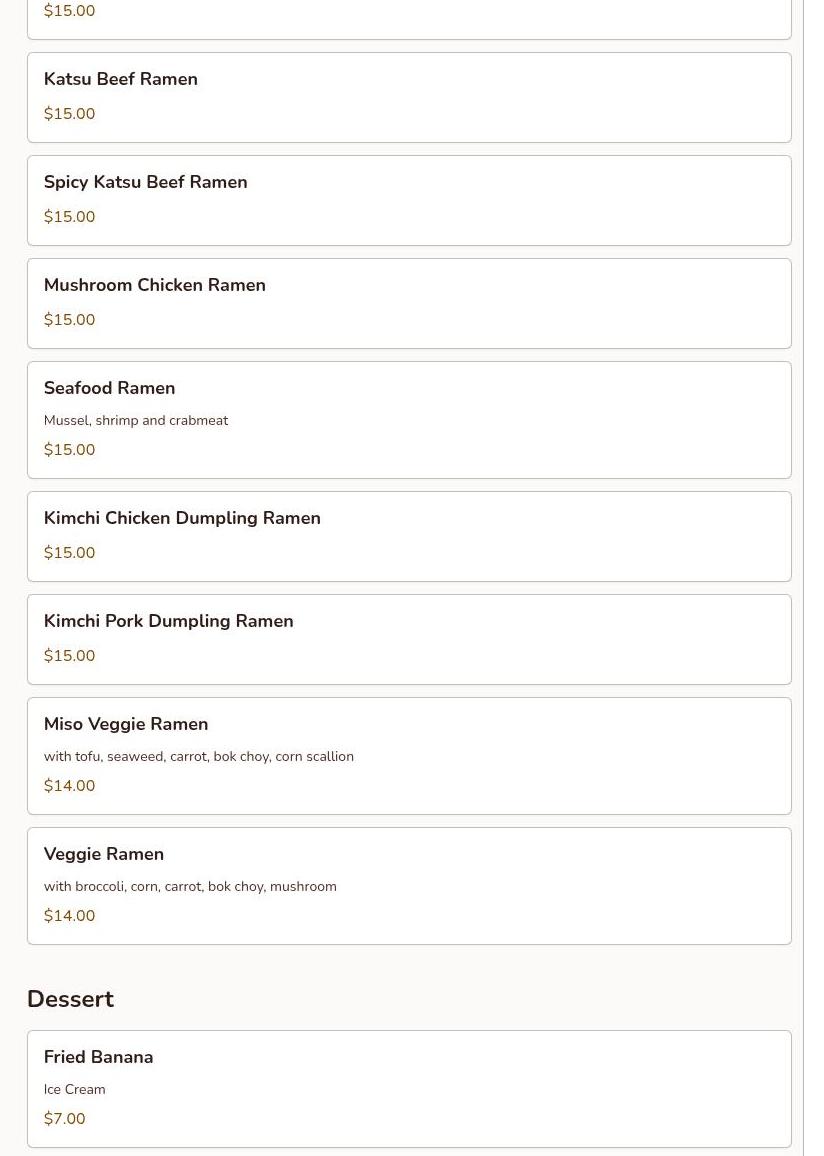Image resolution: width=824 pixels, height=1156 pixels.
Task: Click the Seafood Ramen title
Action: tap(109, 388)
